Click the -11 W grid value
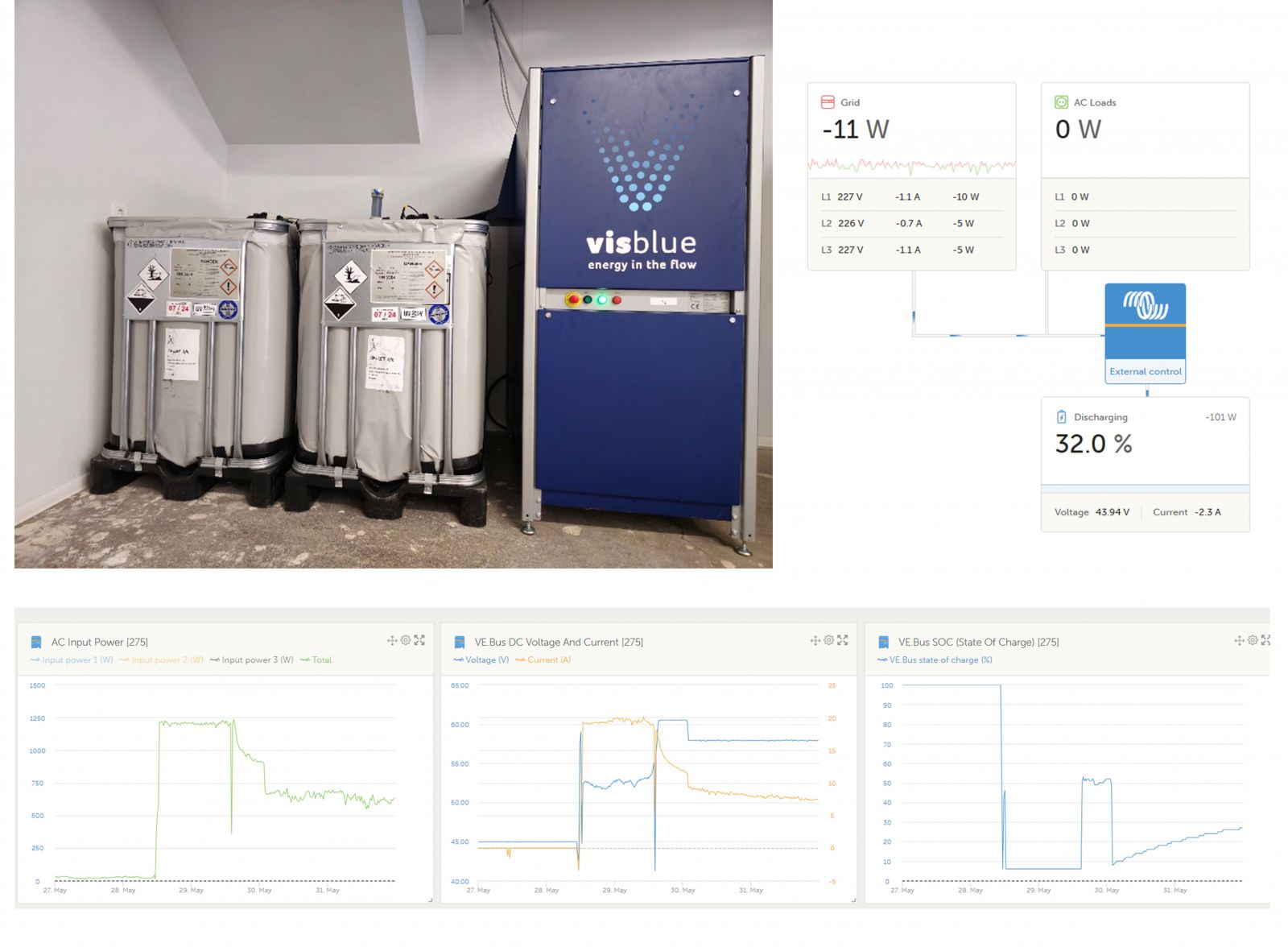This screenshot has width=1288, height=947. point(855,130)
